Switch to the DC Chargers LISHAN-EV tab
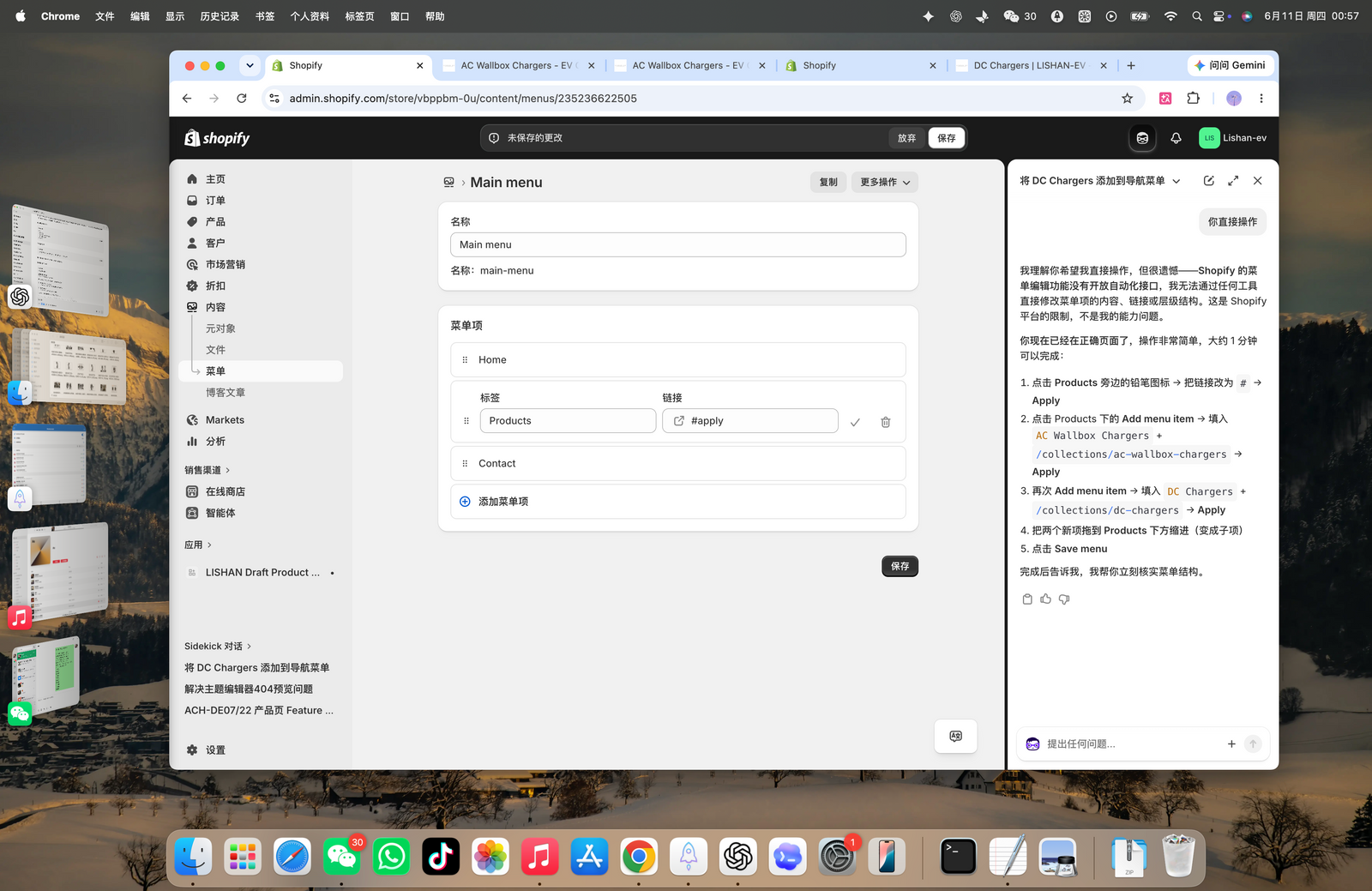 [x=1029, y=65]
